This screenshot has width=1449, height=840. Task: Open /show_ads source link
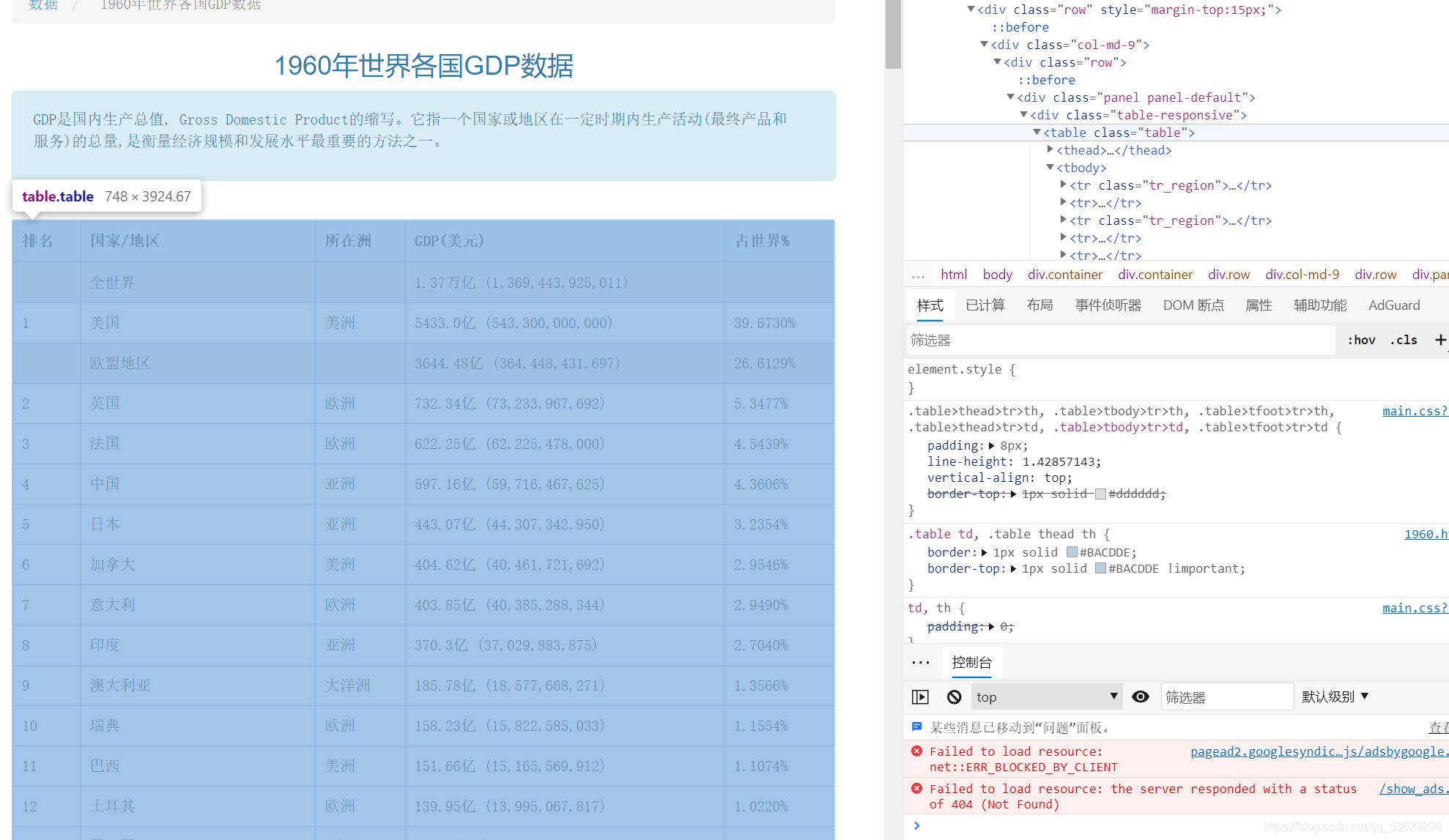click(x=1413, y=789)
